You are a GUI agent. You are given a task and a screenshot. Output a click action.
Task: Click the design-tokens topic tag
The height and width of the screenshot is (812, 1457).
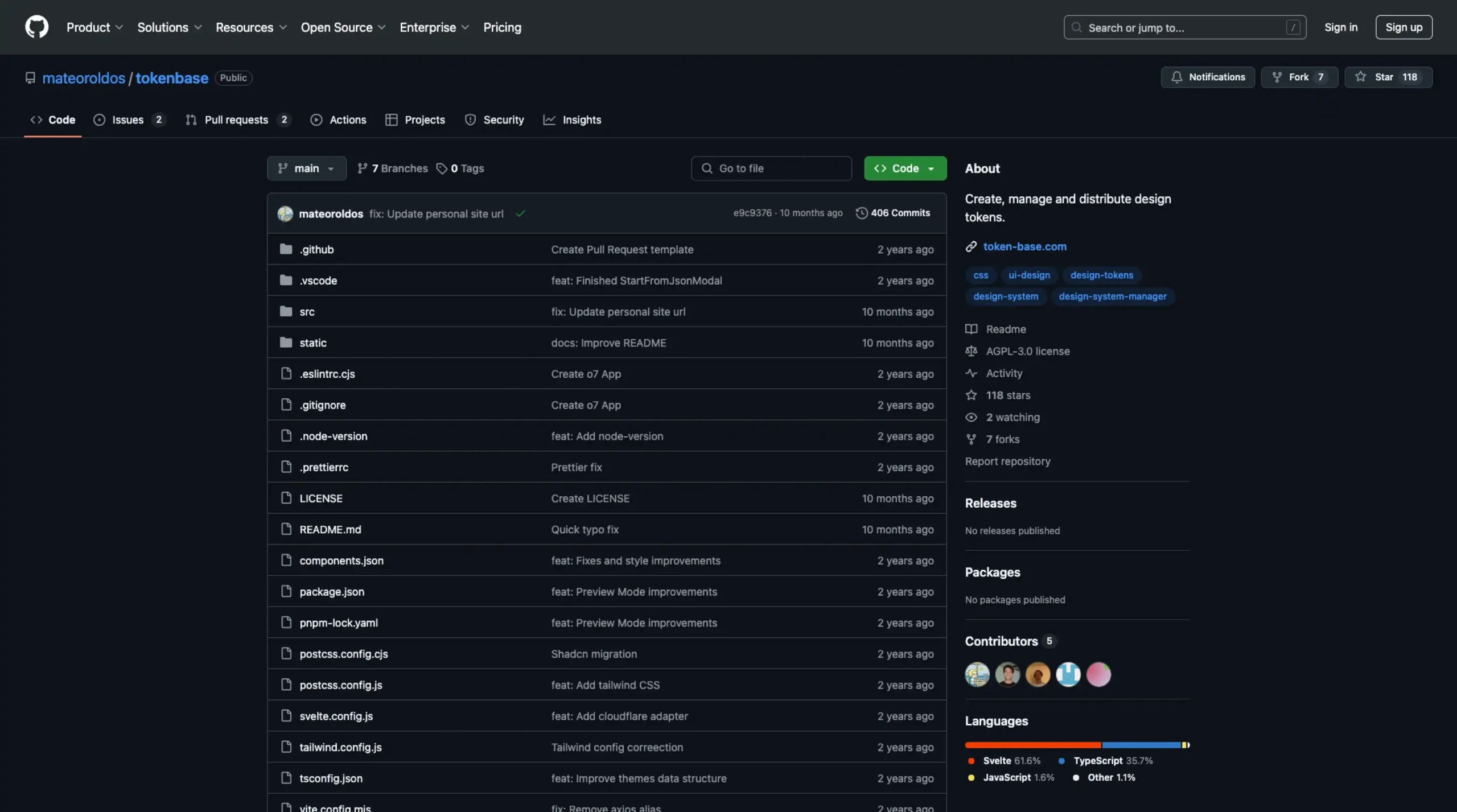coord(1101,275)
